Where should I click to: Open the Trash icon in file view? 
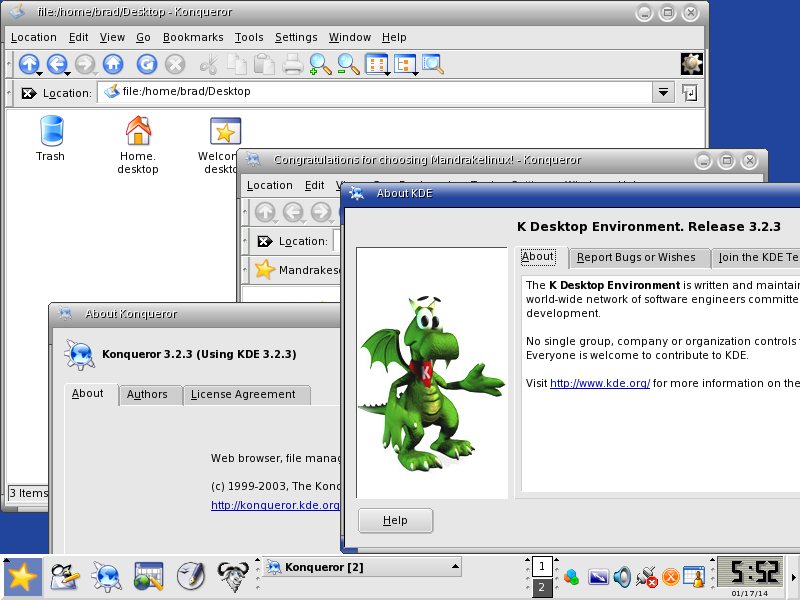coord(51,138)
